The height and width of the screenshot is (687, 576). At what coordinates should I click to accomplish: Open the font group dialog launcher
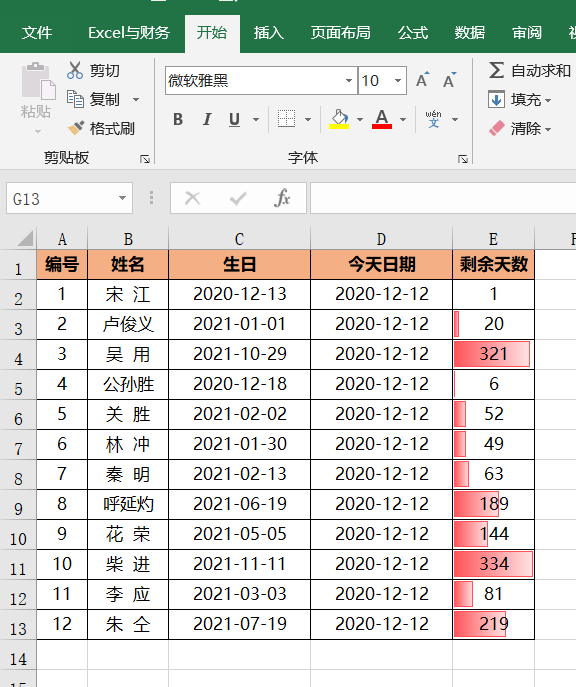click(463, 159)
